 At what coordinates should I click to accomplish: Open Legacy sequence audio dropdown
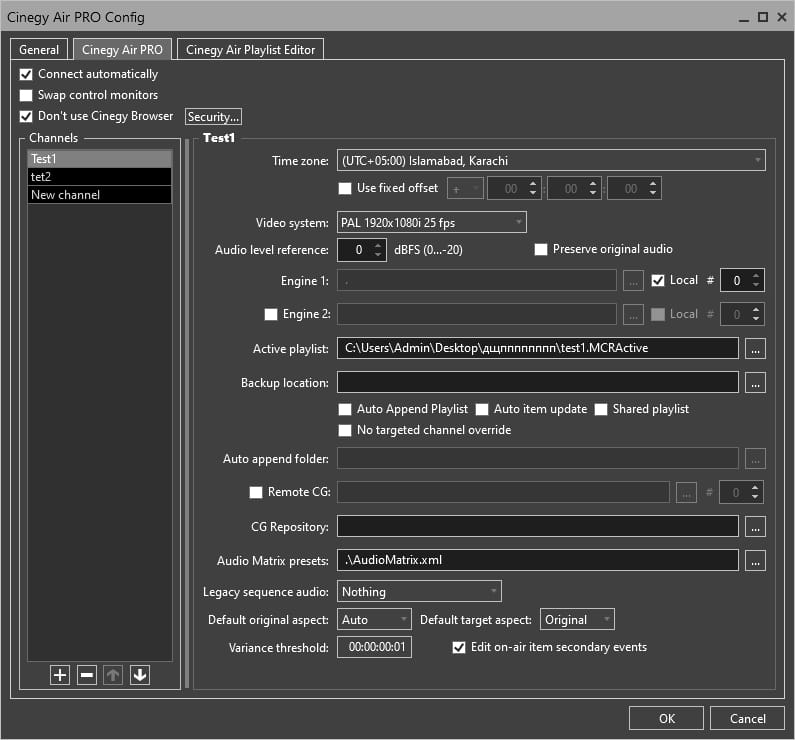[419, 591]
